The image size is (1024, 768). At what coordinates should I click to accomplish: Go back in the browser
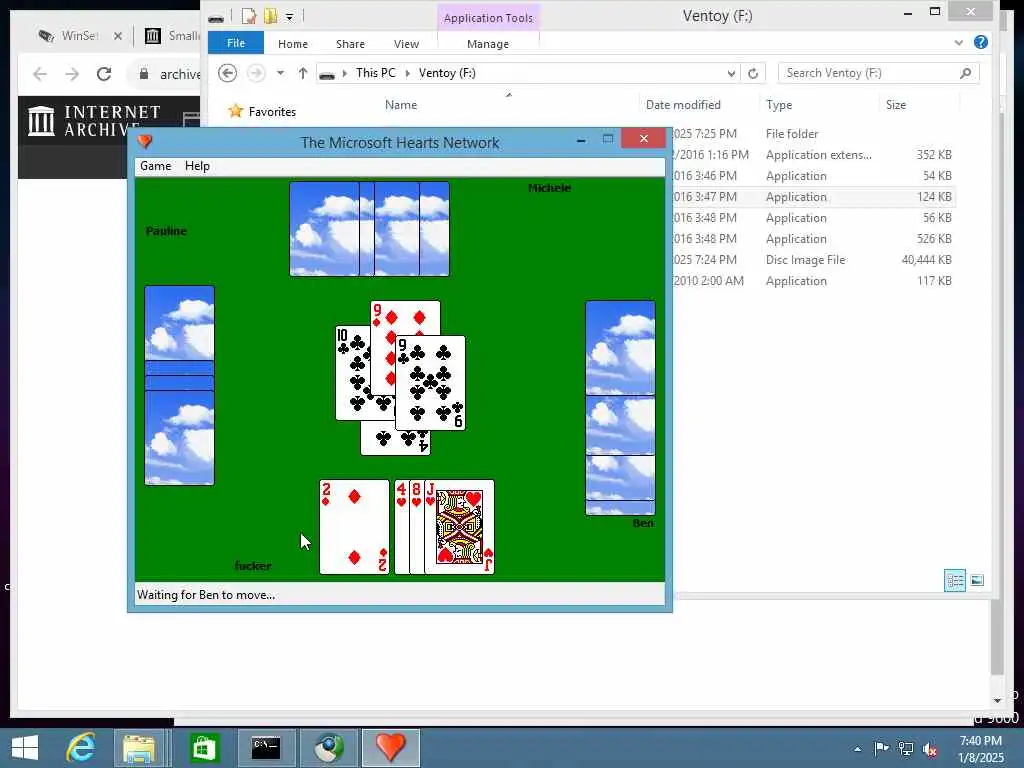[40, 74]
